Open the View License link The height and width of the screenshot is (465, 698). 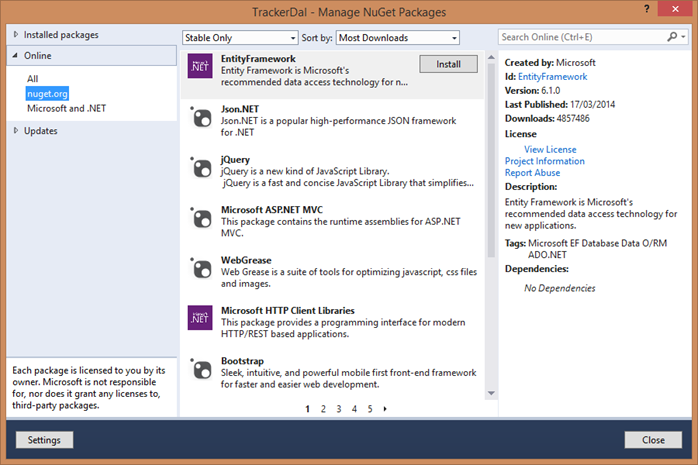pos(550,150)
